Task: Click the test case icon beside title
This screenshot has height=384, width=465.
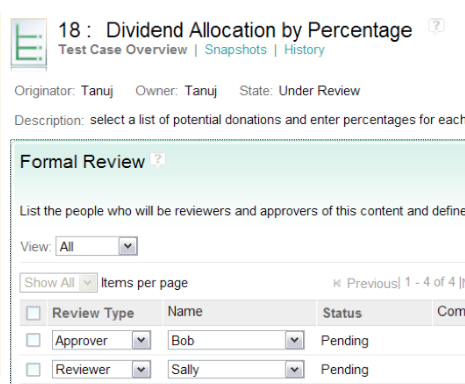Action: [x=29, y=42]
